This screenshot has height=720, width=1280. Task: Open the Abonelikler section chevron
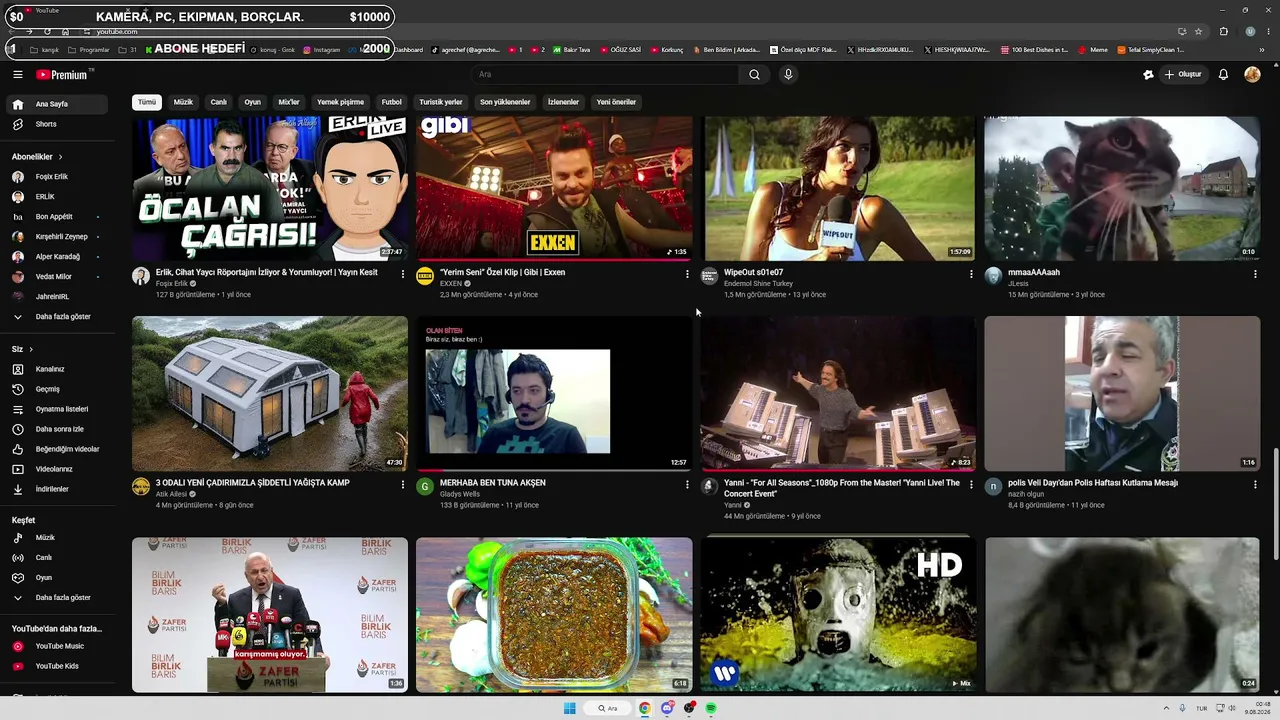coord(60,157)
